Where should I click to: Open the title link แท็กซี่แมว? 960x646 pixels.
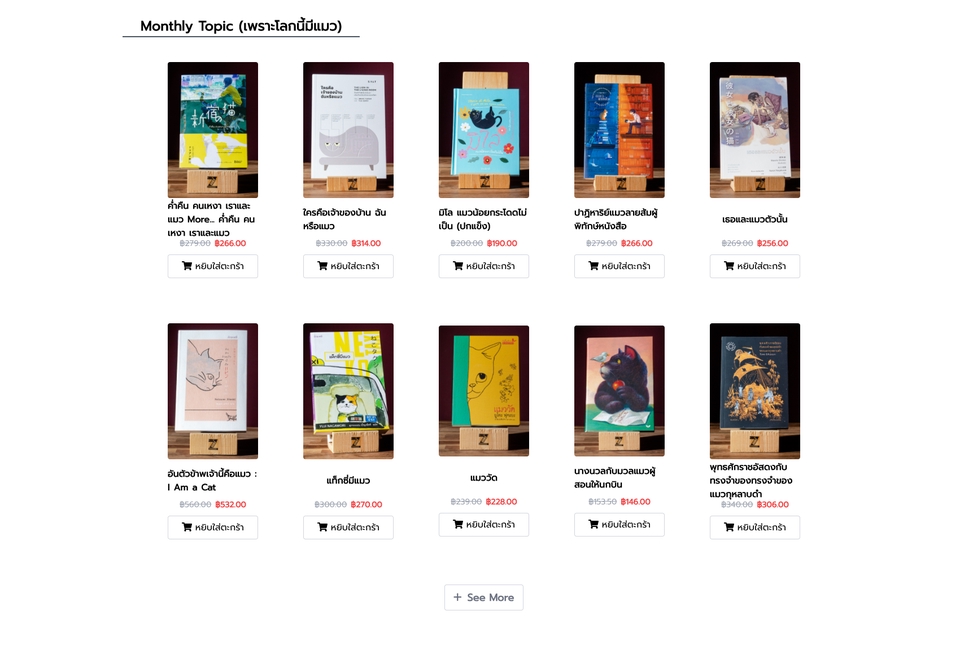point(348,481)
